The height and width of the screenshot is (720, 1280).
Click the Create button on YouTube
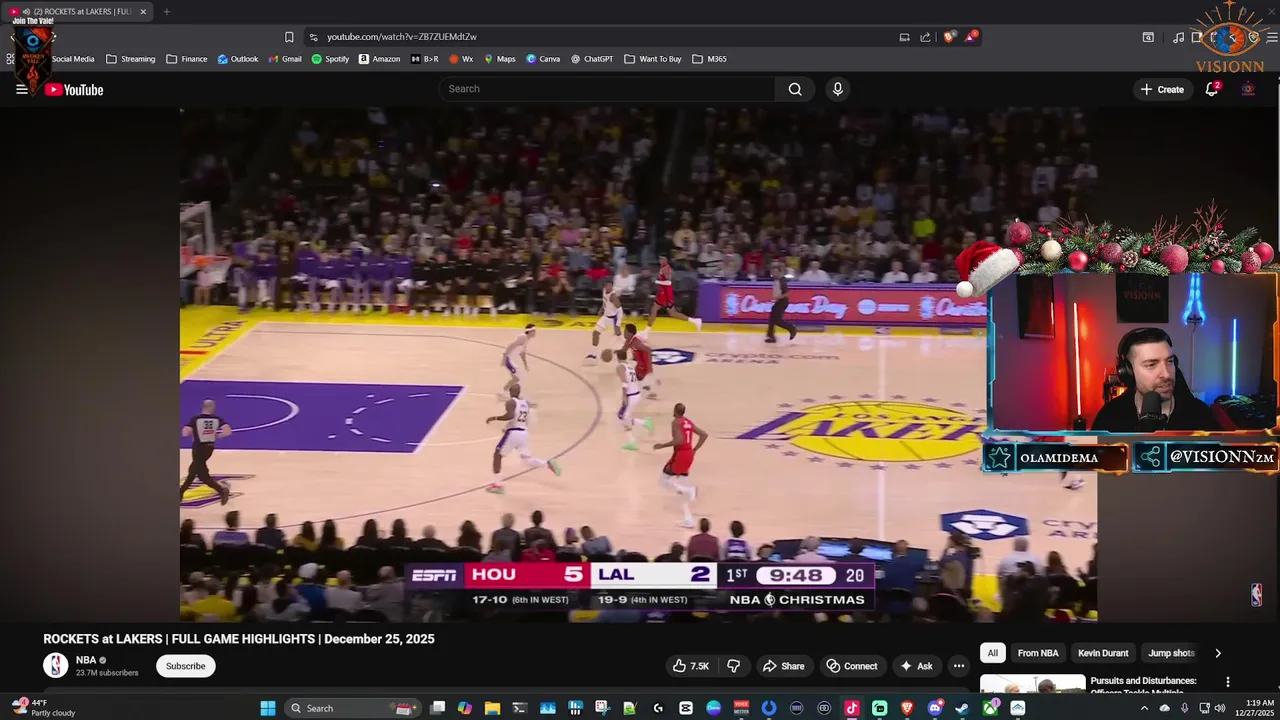(1162, 89)
